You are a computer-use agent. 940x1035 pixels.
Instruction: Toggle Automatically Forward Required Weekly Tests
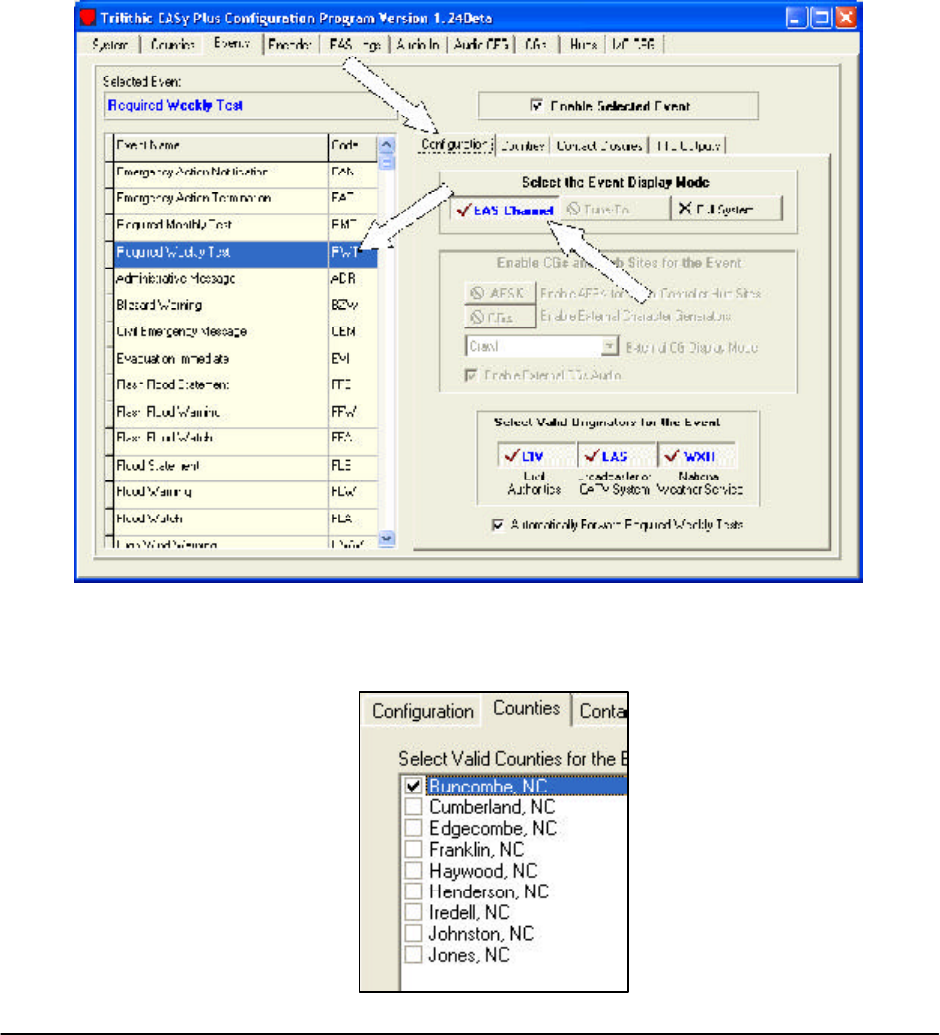coord(498,525)
